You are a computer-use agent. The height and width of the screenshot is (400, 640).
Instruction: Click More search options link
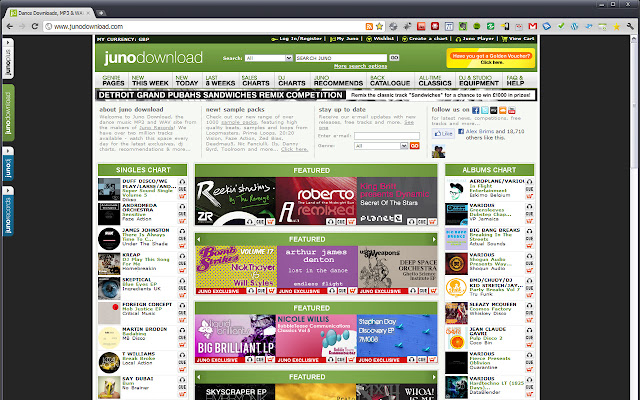(x=360, y=66)
